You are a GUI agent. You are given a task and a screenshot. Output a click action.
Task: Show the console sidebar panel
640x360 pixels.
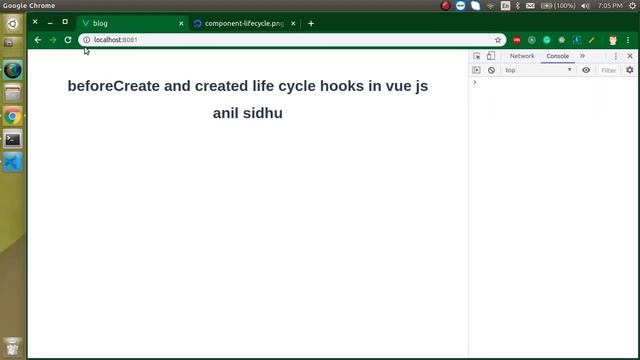click(x=476, y=70)
